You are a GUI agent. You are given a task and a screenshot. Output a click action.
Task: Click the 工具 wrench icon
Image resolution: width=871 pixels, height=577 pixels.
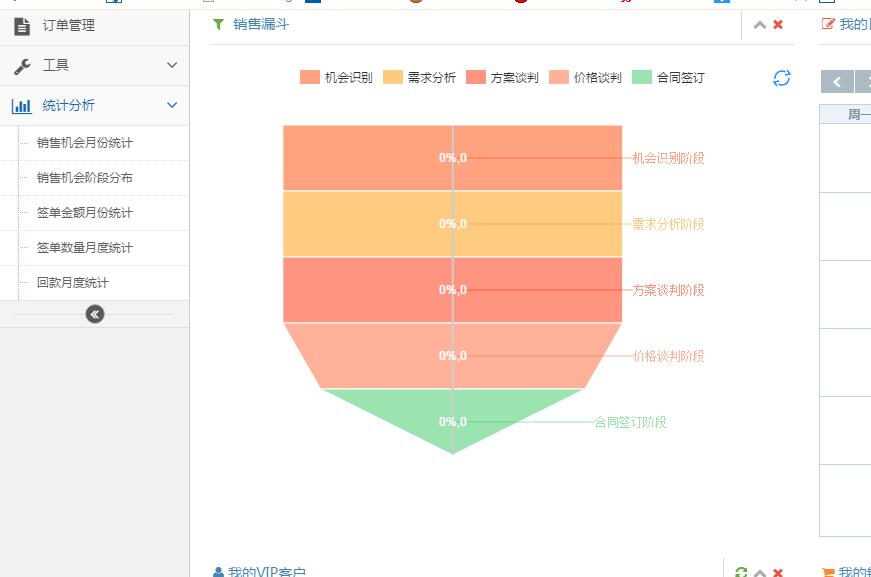(22, 66)
